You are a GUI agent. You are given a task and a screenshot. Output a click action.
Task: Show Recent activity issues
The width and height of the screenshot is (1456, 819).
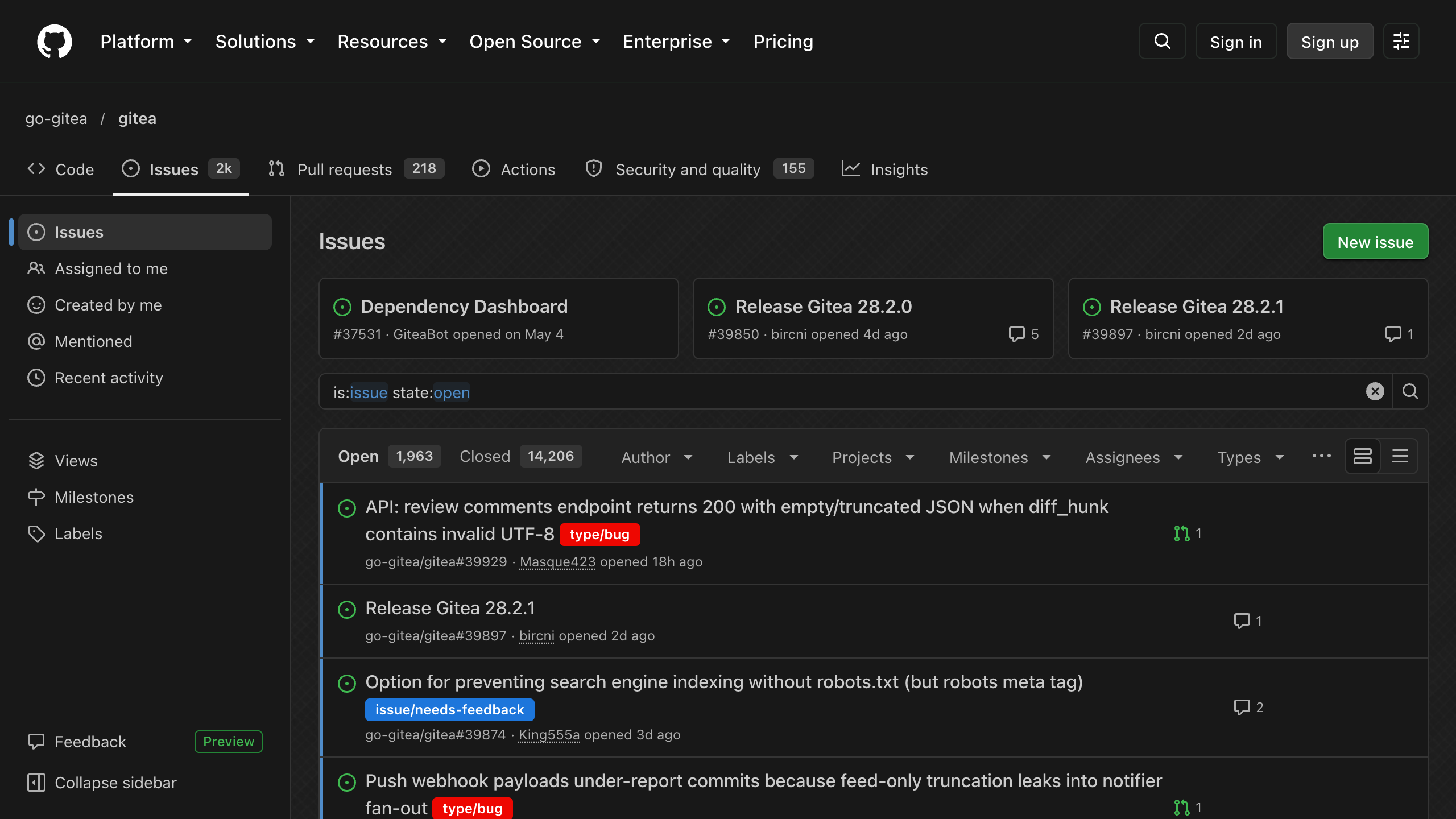tap(145, 378)
